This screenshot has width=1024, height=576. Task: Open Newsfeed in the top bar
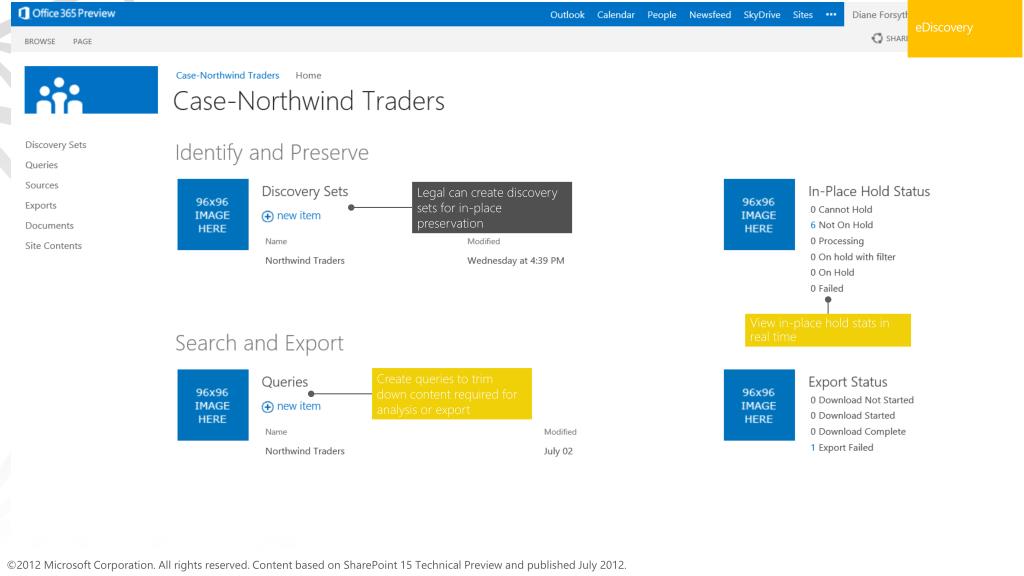[710, 14]
